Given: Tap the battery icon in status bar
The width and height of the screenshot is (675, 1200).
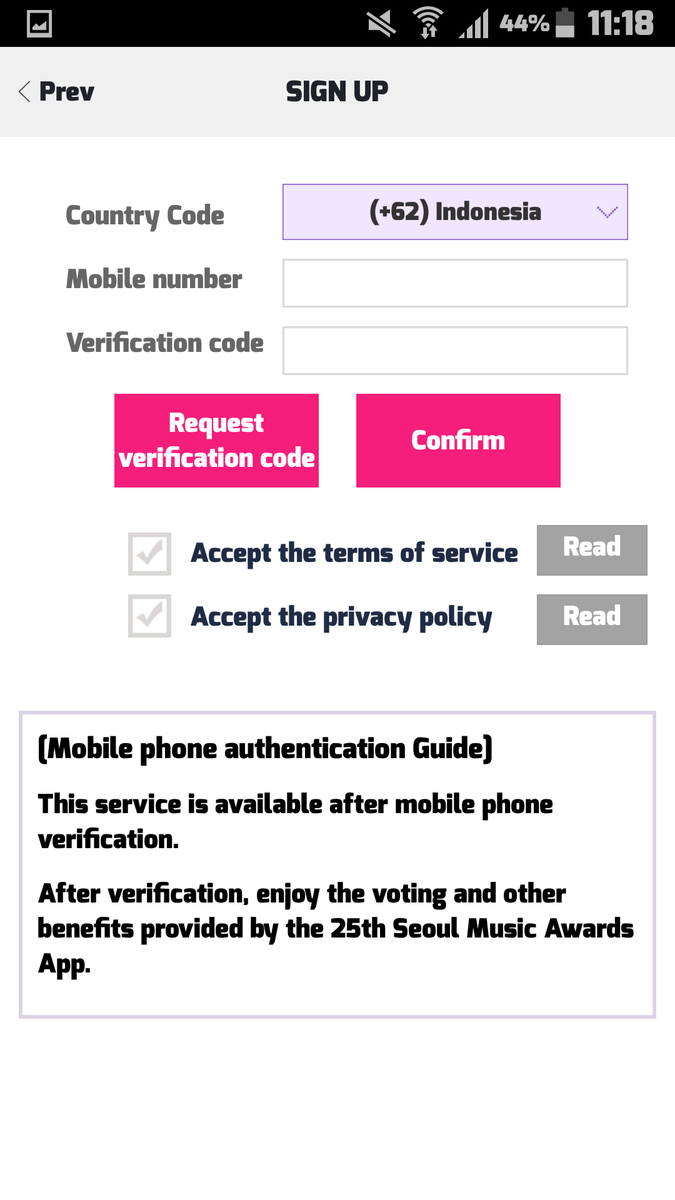Looking at the screenshot, I should point(566,23).
